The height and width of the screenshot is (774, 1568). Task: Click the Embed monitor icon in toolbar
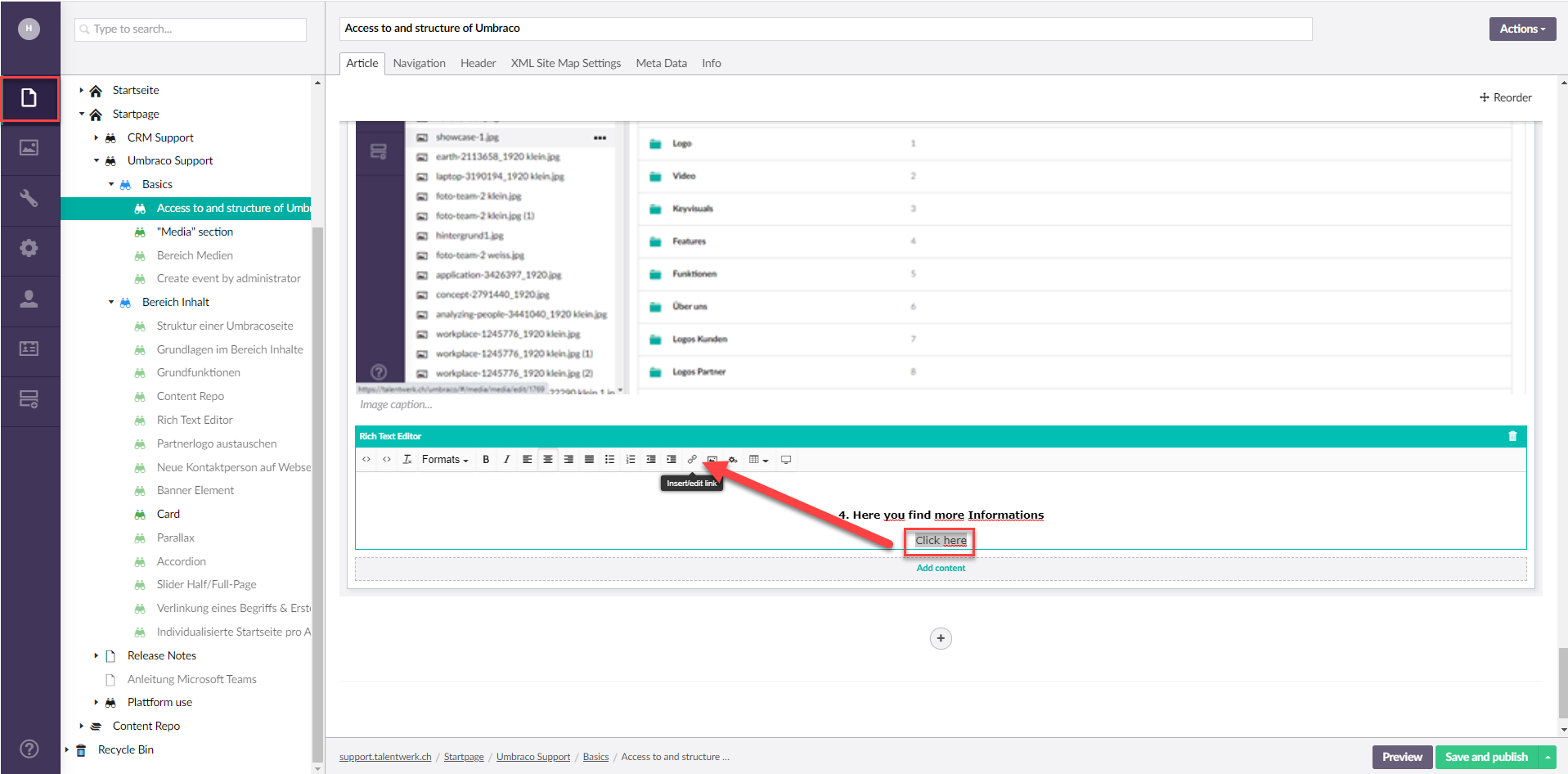point(786,460)
